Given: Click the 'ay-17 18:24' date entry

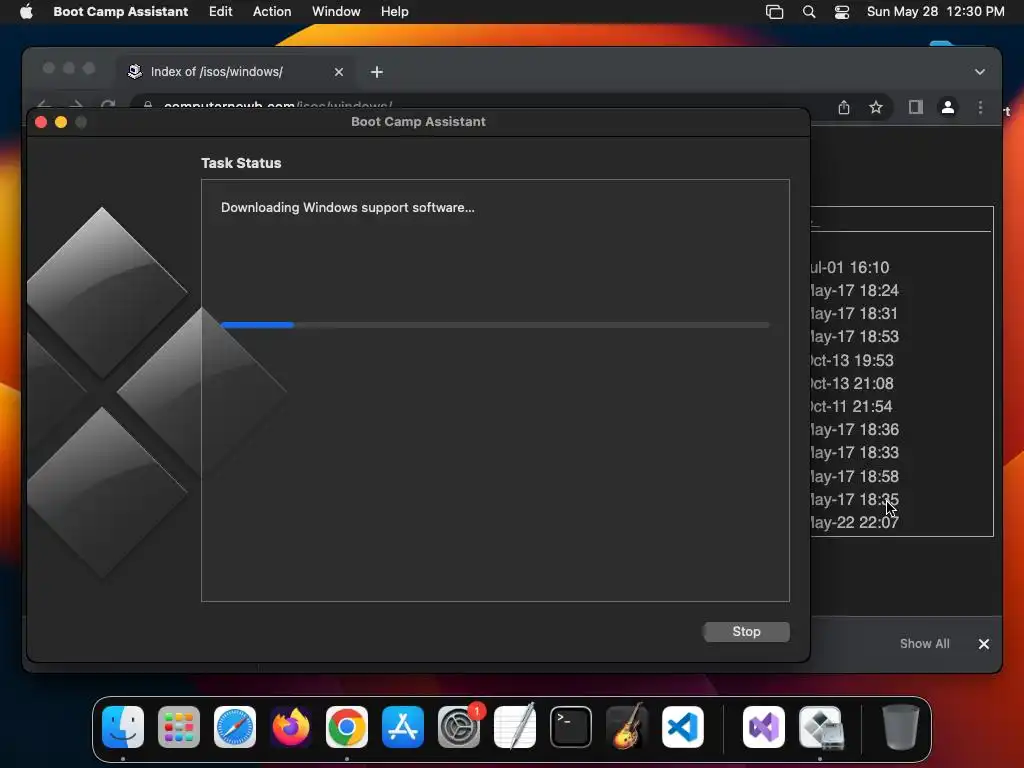Looking at the screenshot, I should [854, 290].
